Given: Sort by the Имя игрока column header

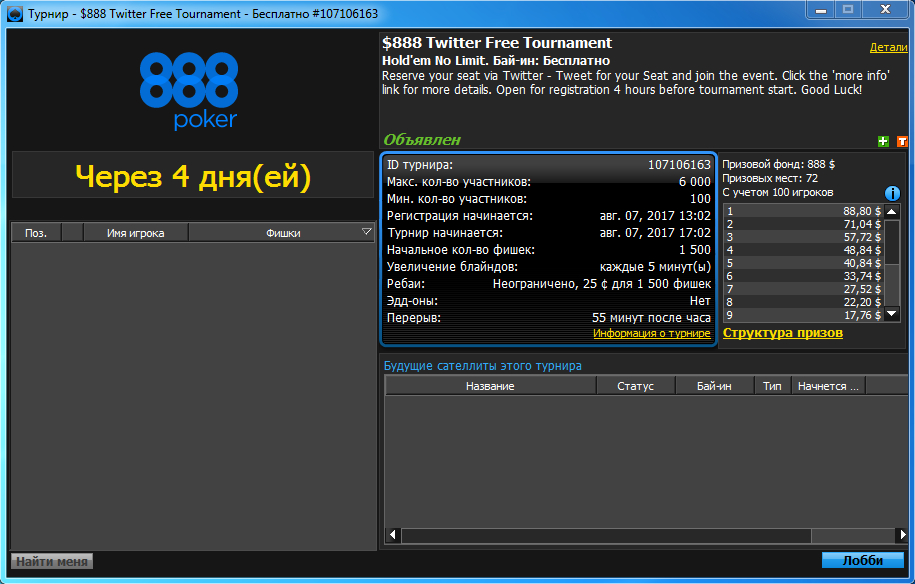Looking at the screenshot, I should [135, 233].
